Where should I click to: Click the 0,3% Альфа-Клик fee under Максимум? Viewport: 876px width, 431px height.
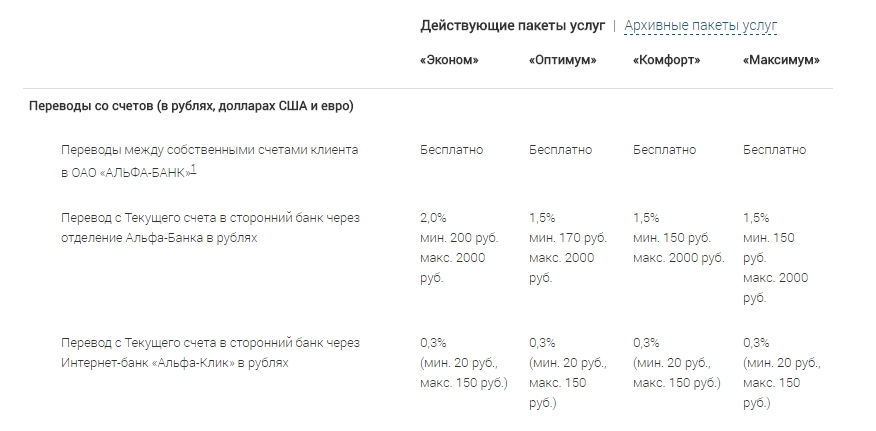click(756, 342)
